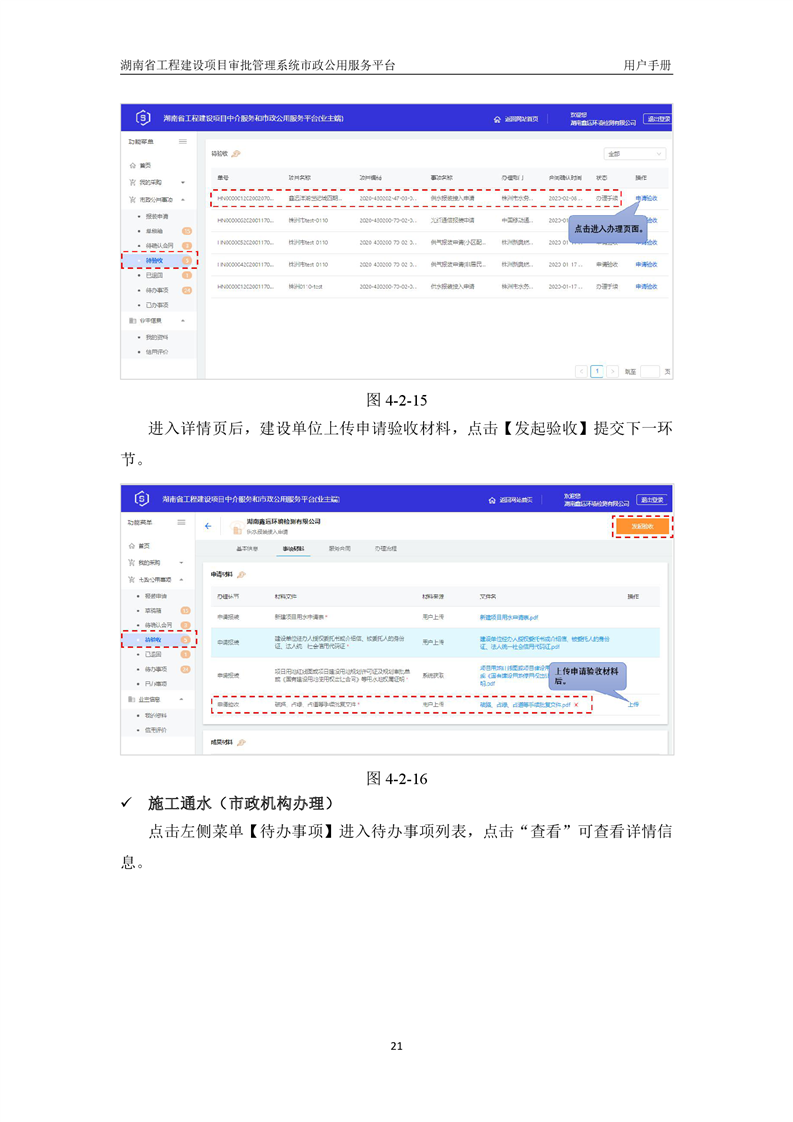
Task: Click the icon beside 企业信息 in upper sidebar
Action: point(132,321)
